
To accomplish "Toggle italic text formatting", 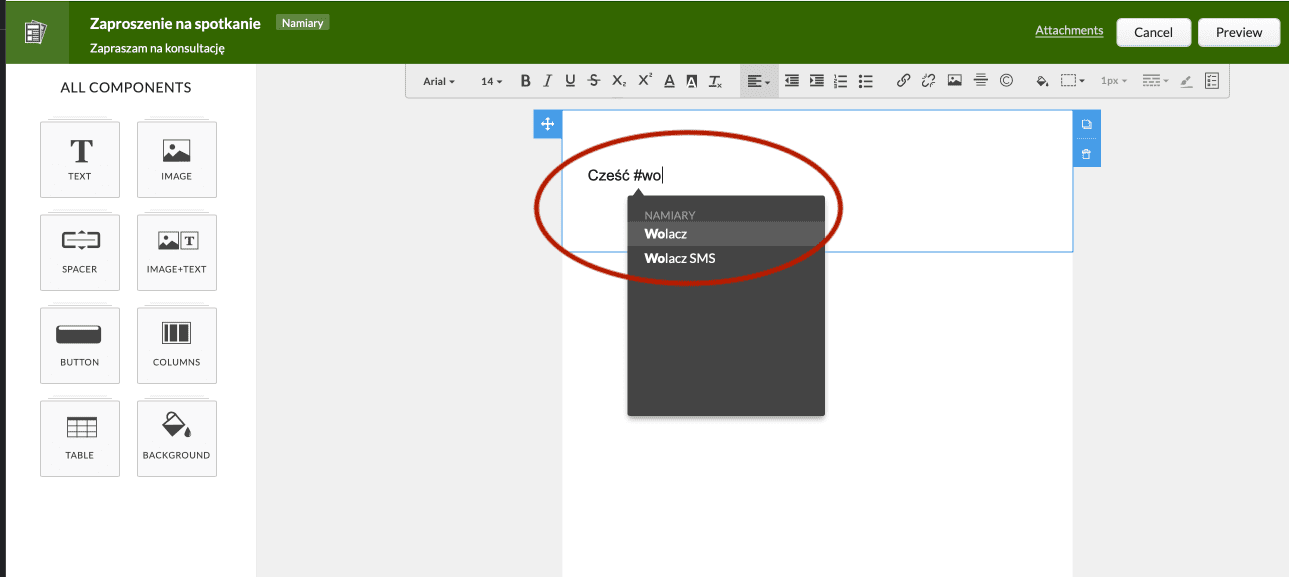I will (x=548, y=81).
